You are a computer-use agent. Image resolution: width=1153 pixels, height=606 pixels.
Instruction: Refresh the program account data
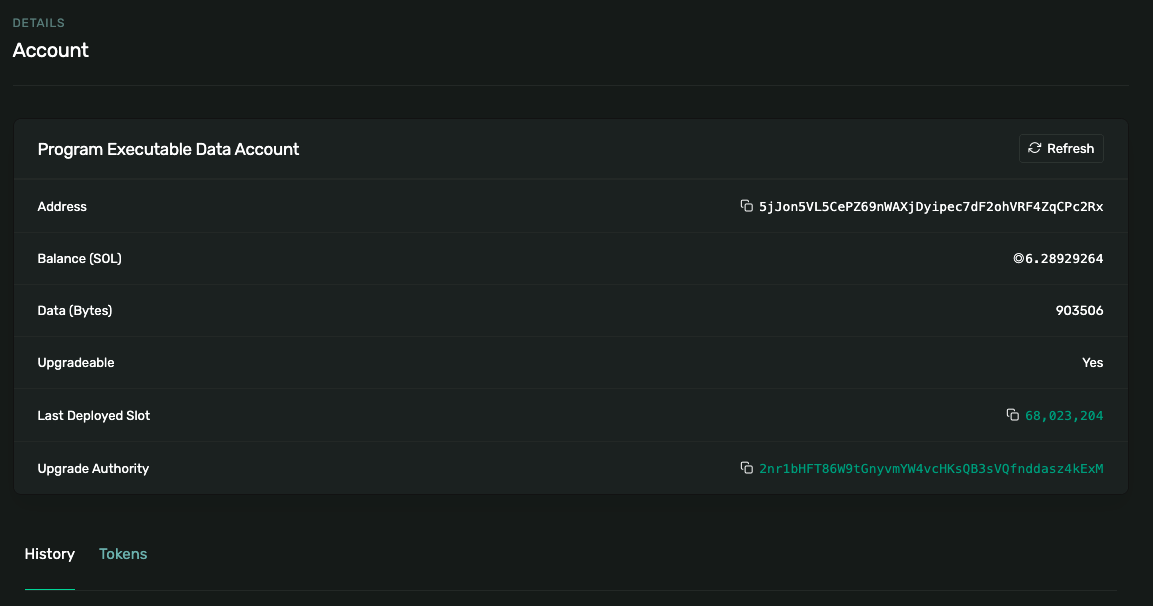tap(1061, 148)
